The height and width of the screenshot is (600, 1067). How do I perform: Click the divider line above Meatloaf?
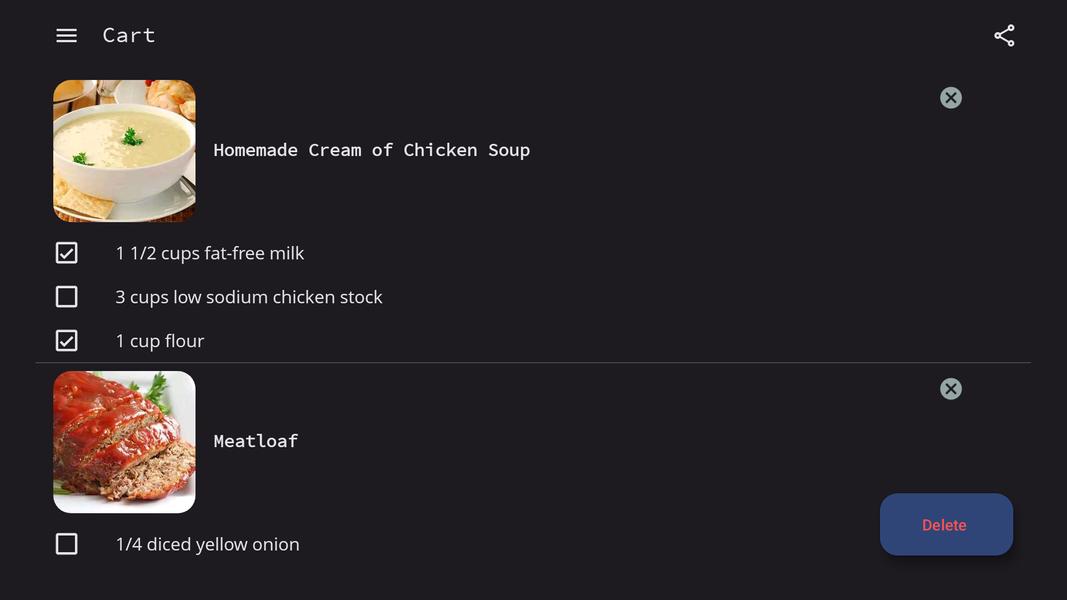pos(533,363)
